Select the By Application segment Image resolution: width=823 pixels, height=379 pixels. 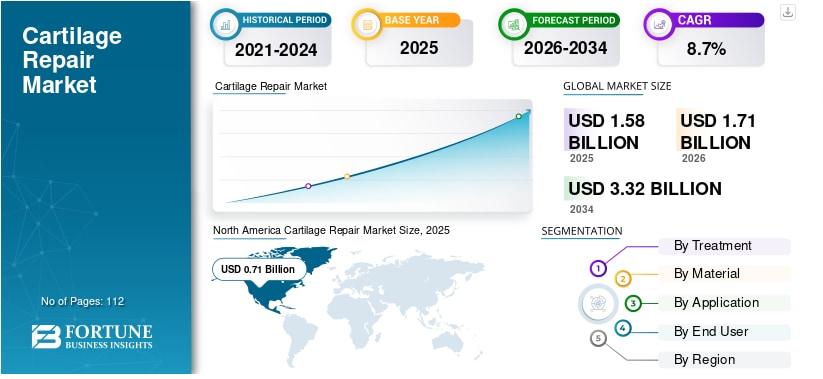[724, 303]
